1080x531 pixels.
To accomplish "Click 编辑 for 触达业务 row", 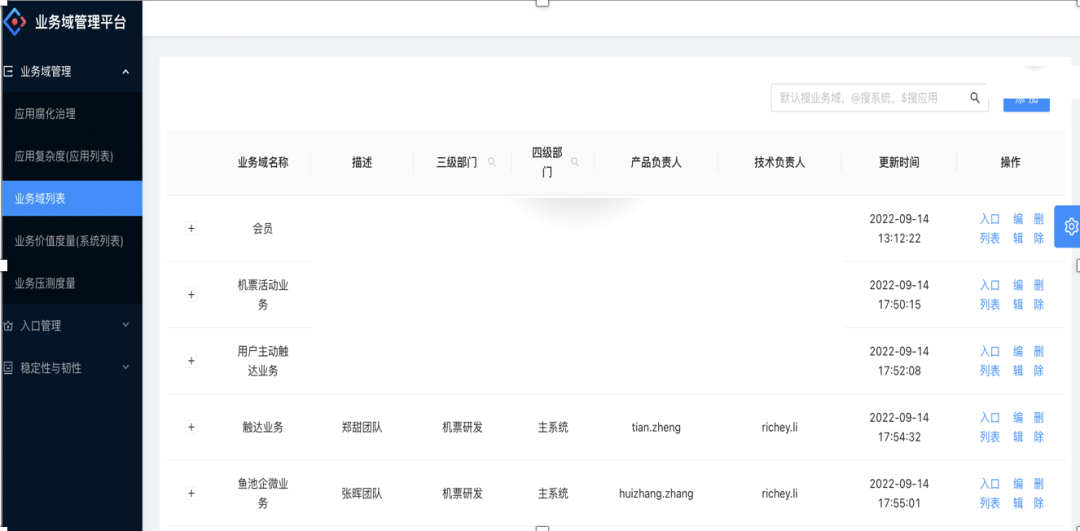I will [1018, 427].
